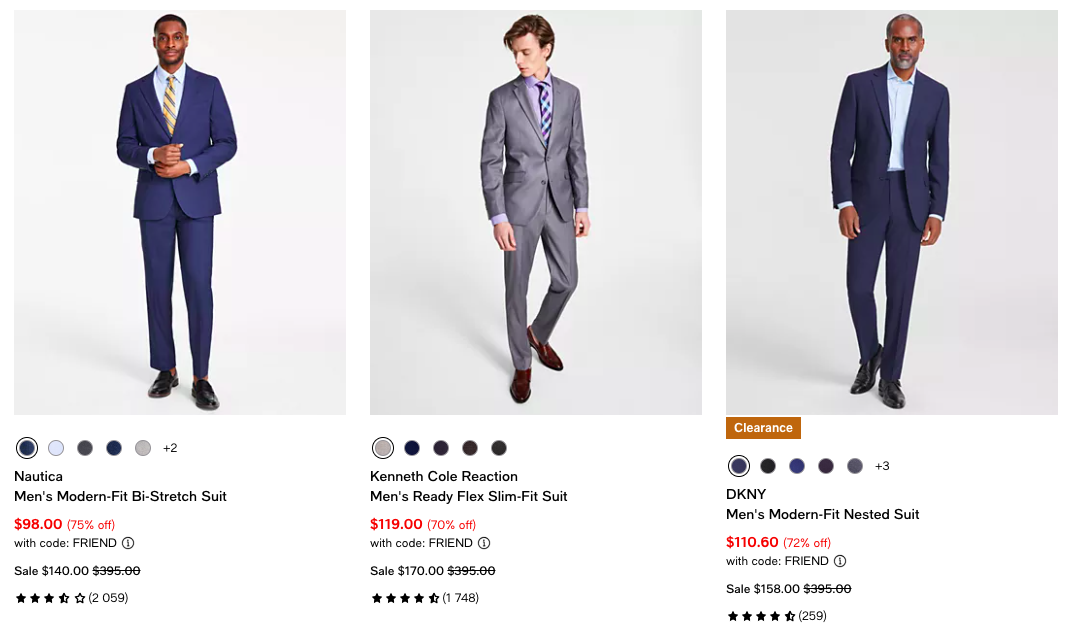Open Men's Modern-Fit Nested Suit link

822,514
